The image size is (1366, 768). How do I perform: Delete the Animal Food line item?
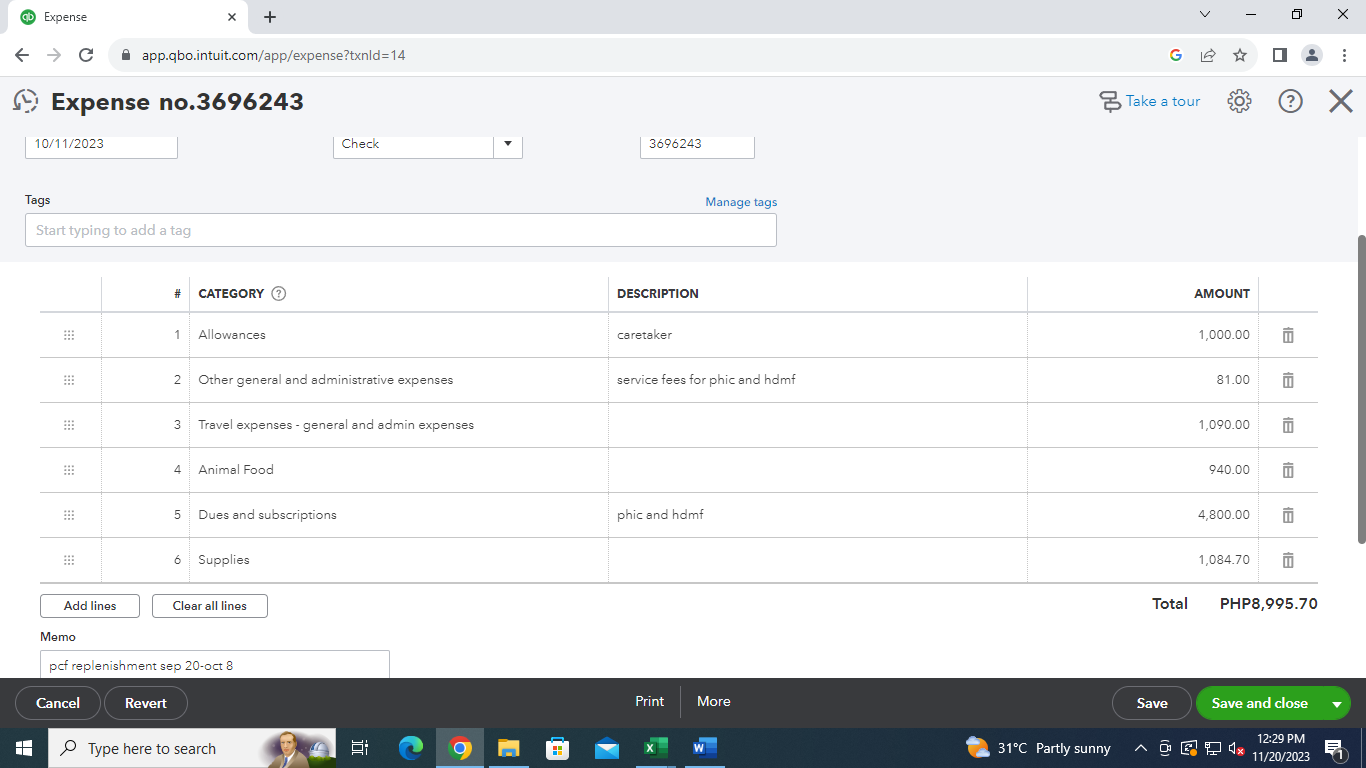[1288, 470]
